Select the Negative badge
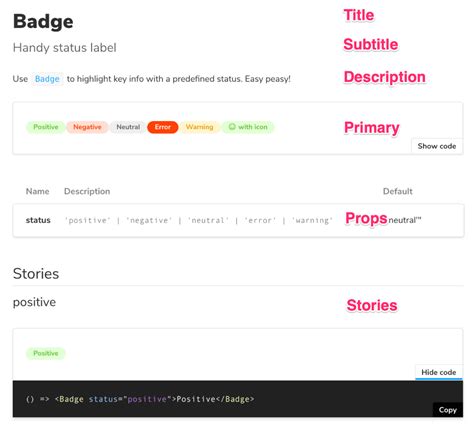The image size is (474, 432). pos(87,127)
